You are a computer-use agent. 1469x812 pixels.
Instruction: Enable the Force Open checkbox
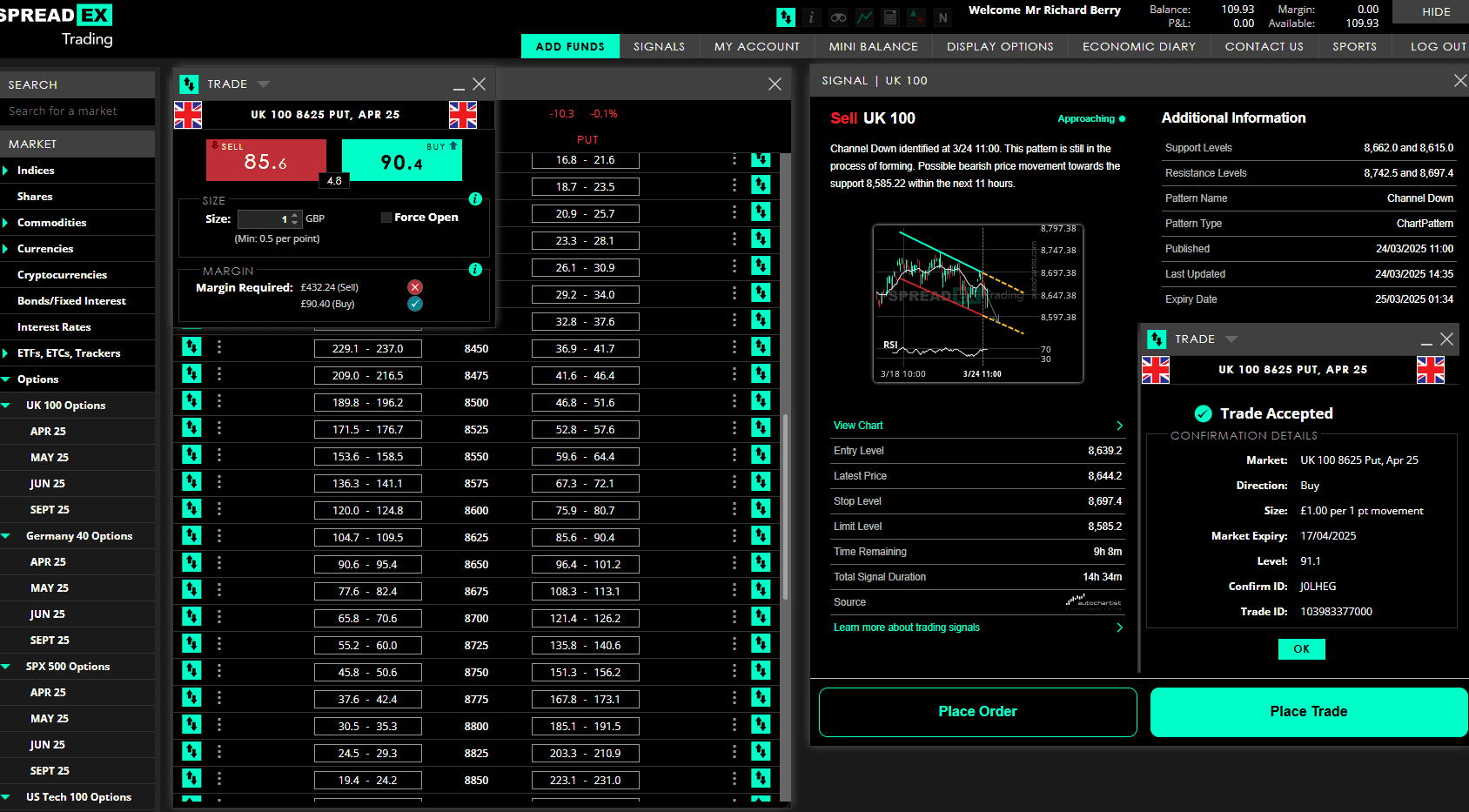click(386, 218)
